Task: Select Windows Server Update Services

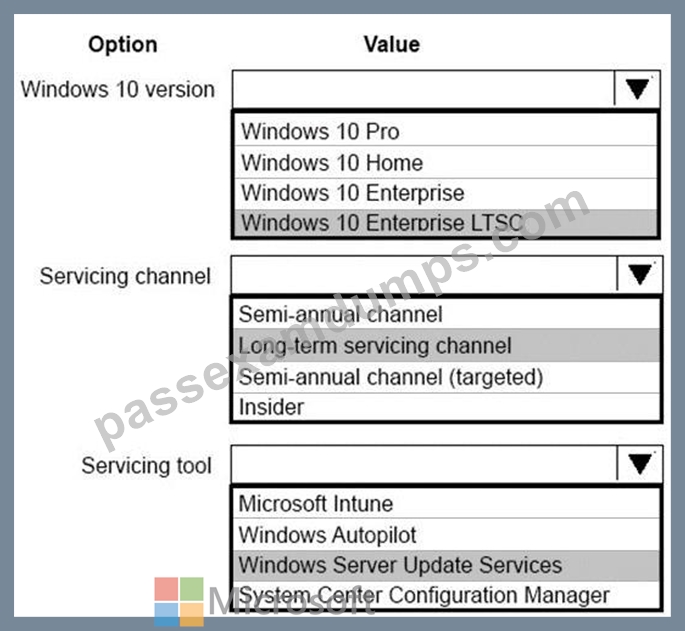Action: coord(446,565)
